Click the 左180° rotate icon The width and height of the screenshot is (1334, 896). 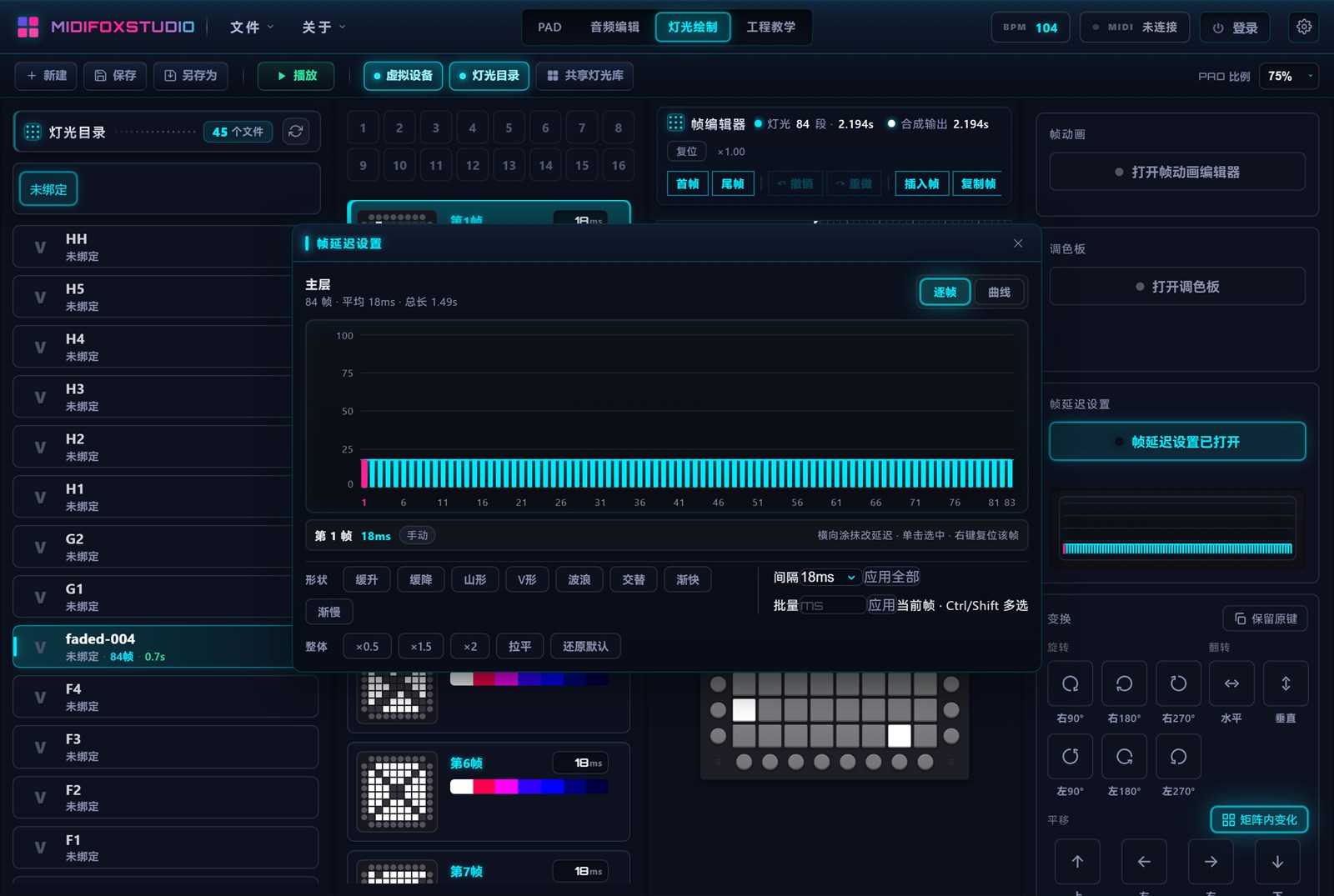(1124, 756)
